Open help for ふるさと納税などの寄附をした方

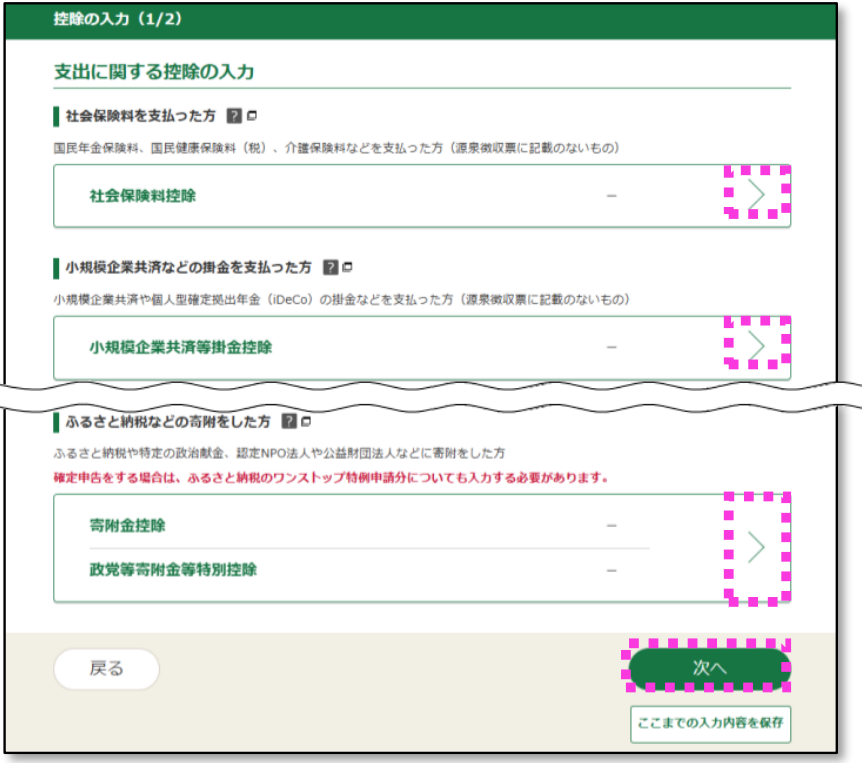pyautogui.click(x=289, y=421)
